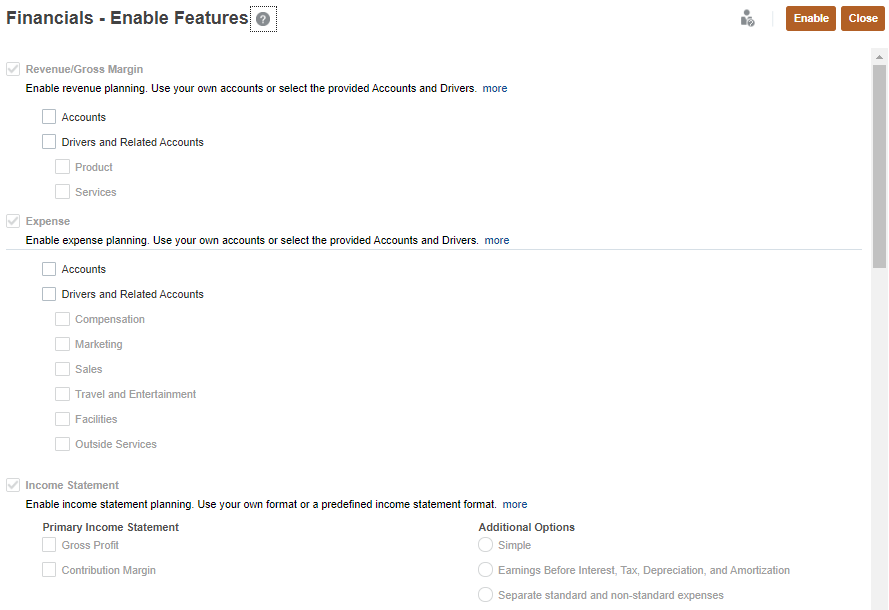Enable Drivers and Related Accounts for revenue
The width and height of the screenshot is (889, 610).
(x=48, y=141)
